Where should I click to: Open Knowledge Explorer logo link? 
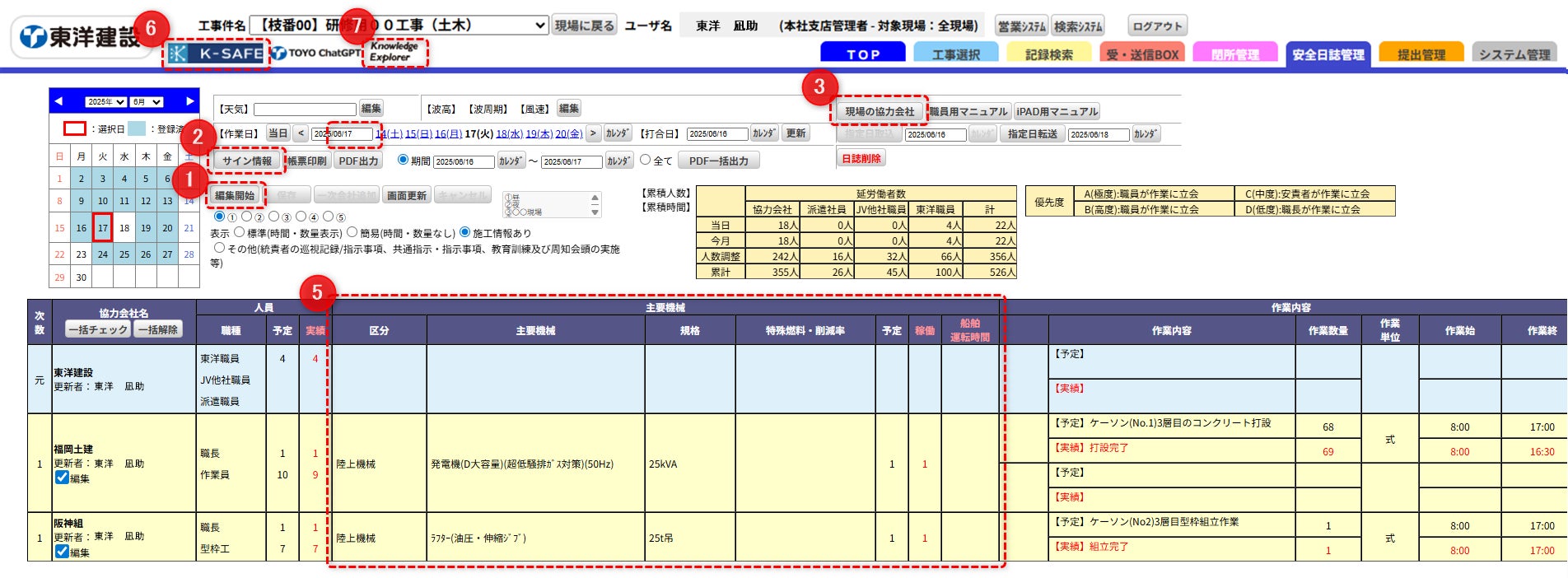click(394, 52)
